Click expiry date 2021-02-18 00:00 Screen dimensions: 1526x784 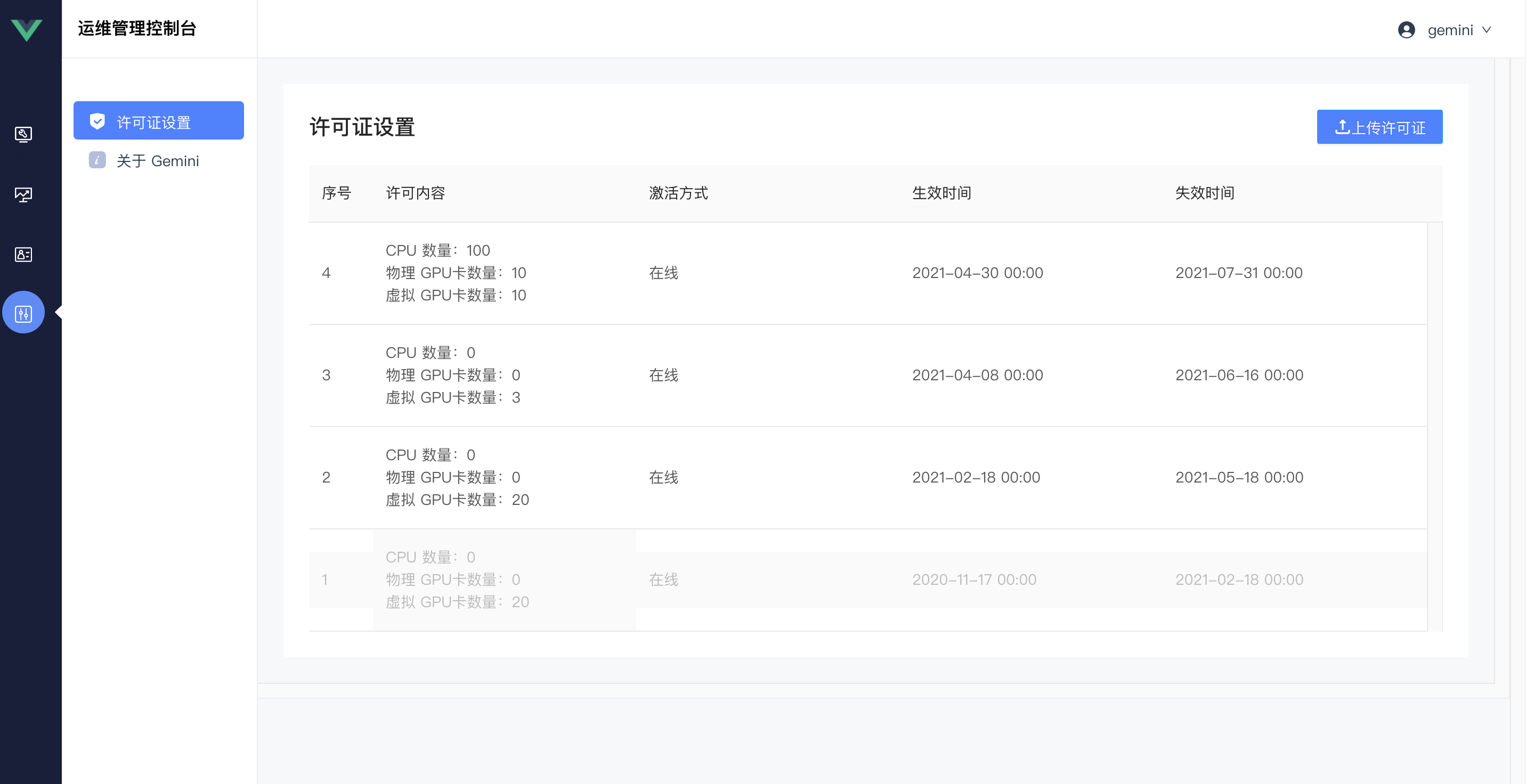[x=1239, y=579]
